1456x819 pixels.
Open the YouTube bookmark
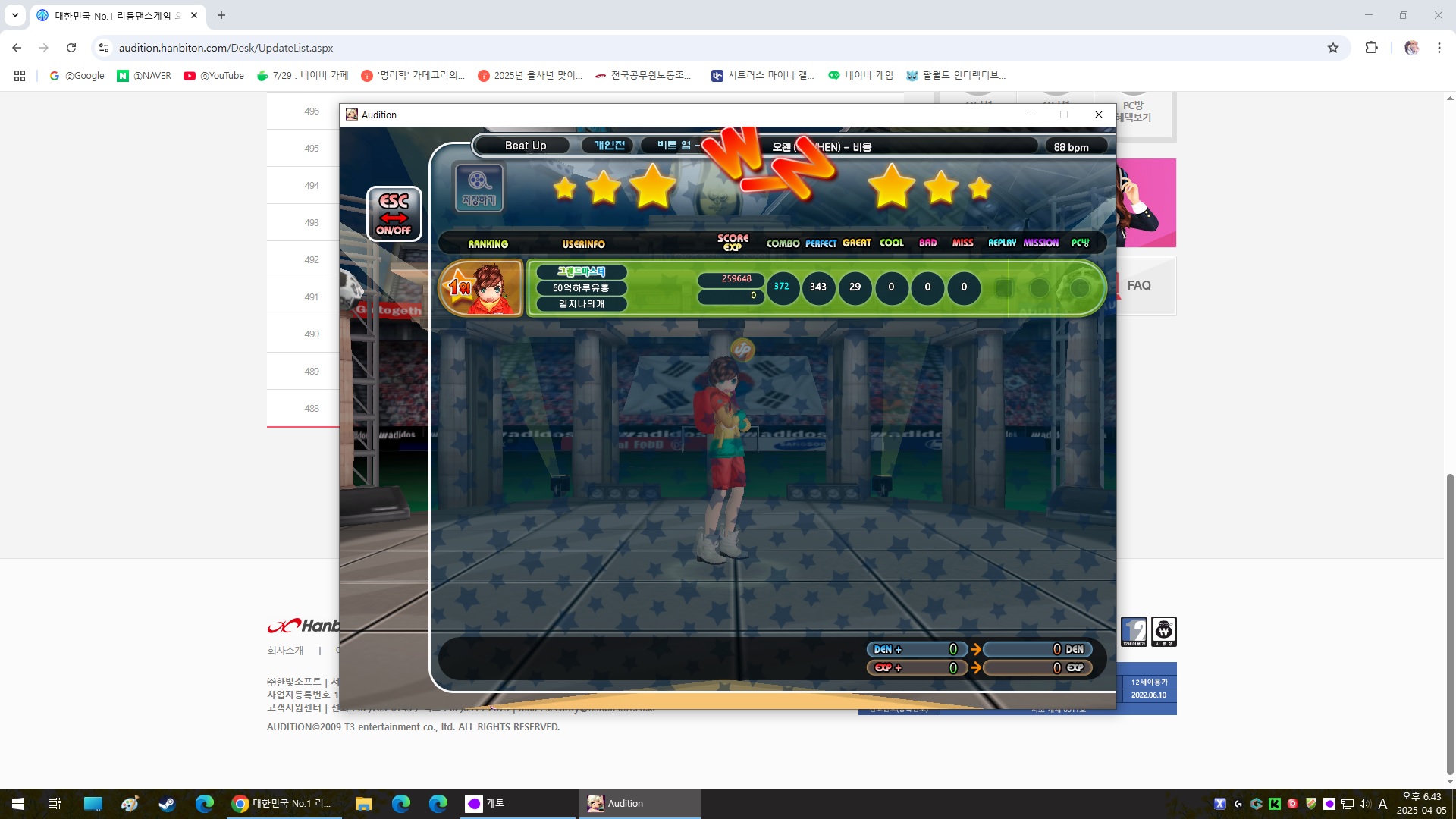pyautogui.click(x=214, y=76)
